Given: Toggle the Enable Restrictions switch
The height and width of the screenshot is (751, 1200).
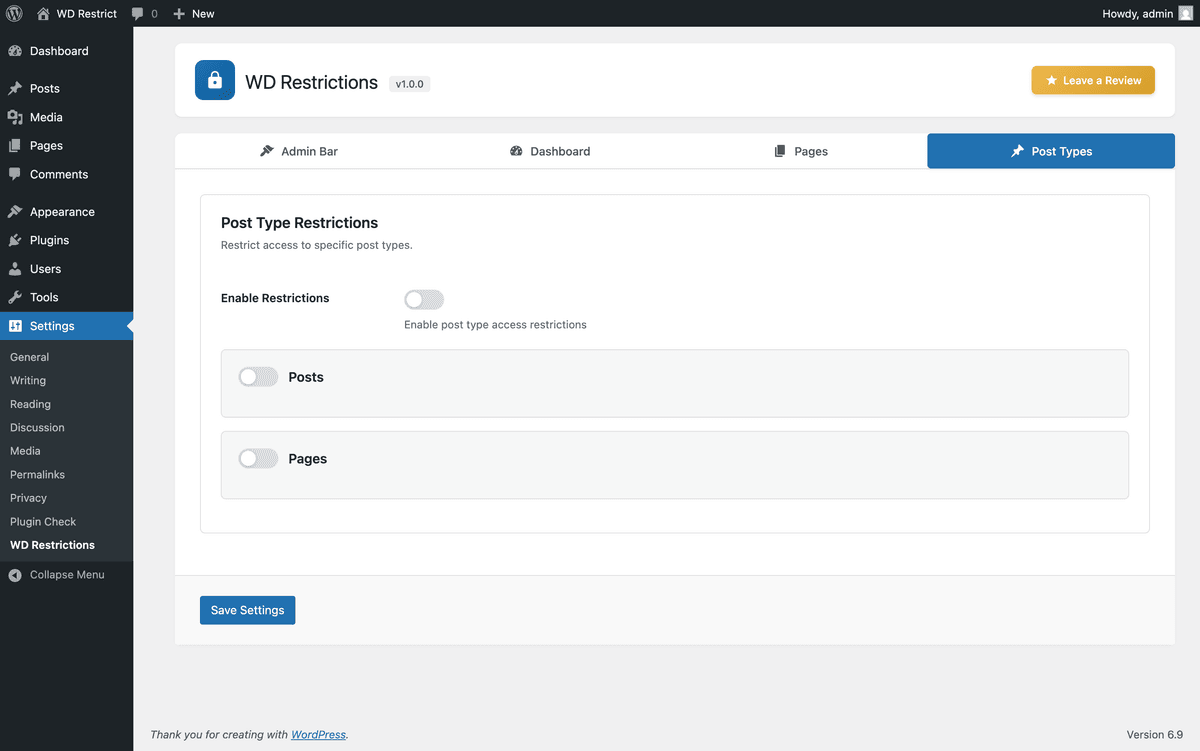Looking at the screenshot, I should tap(424, 299).
